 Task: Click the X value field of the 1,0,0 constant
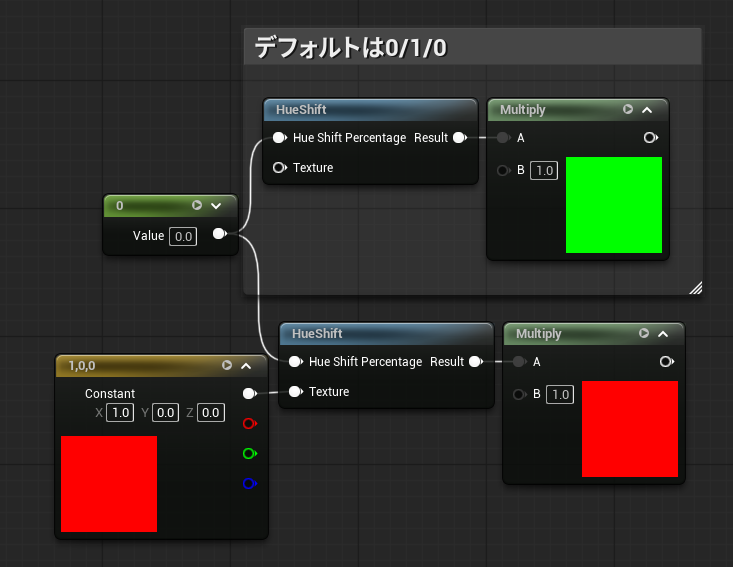(x=120, y=413)
